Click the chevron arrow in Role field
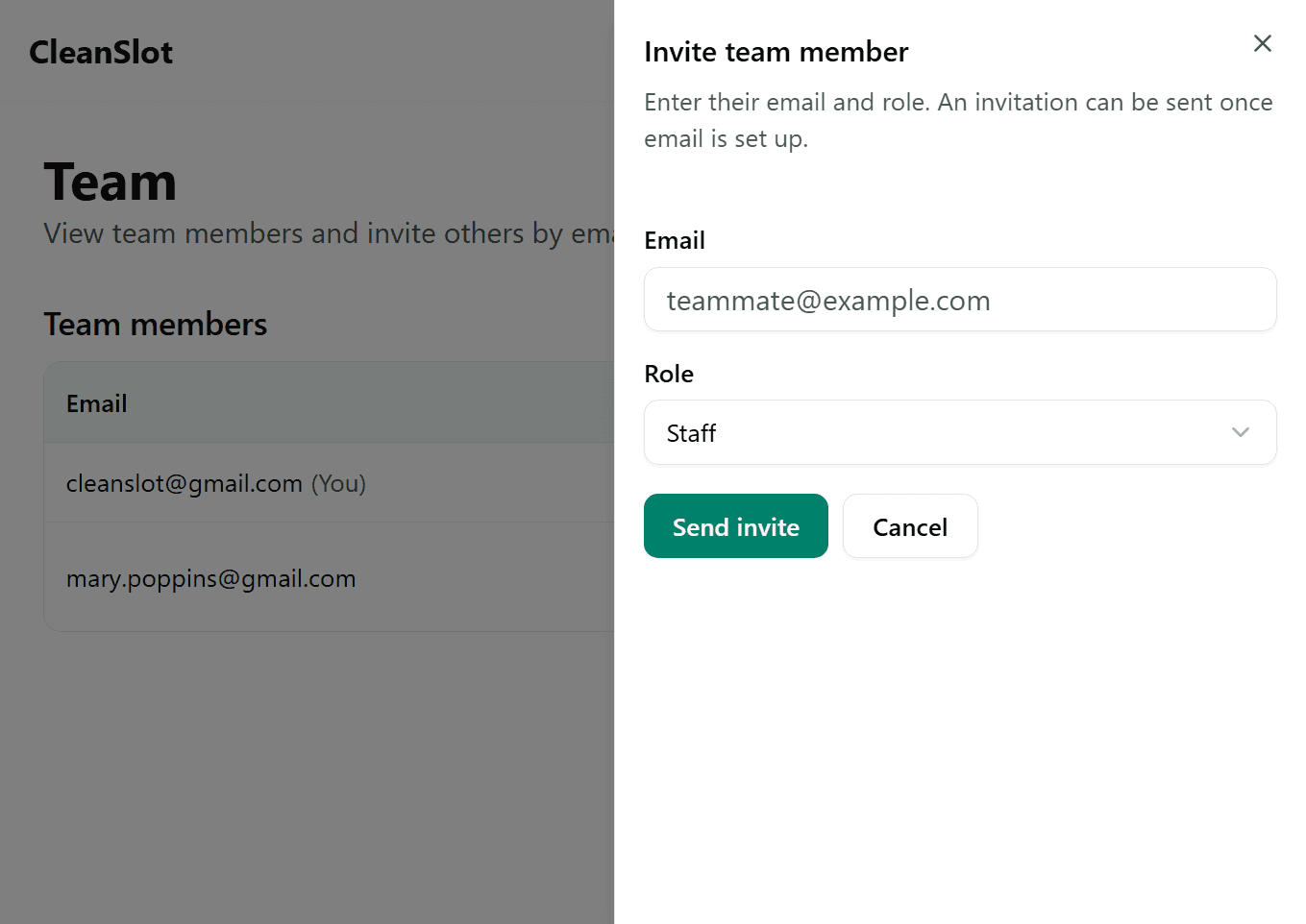 (x=1240, y=432)
